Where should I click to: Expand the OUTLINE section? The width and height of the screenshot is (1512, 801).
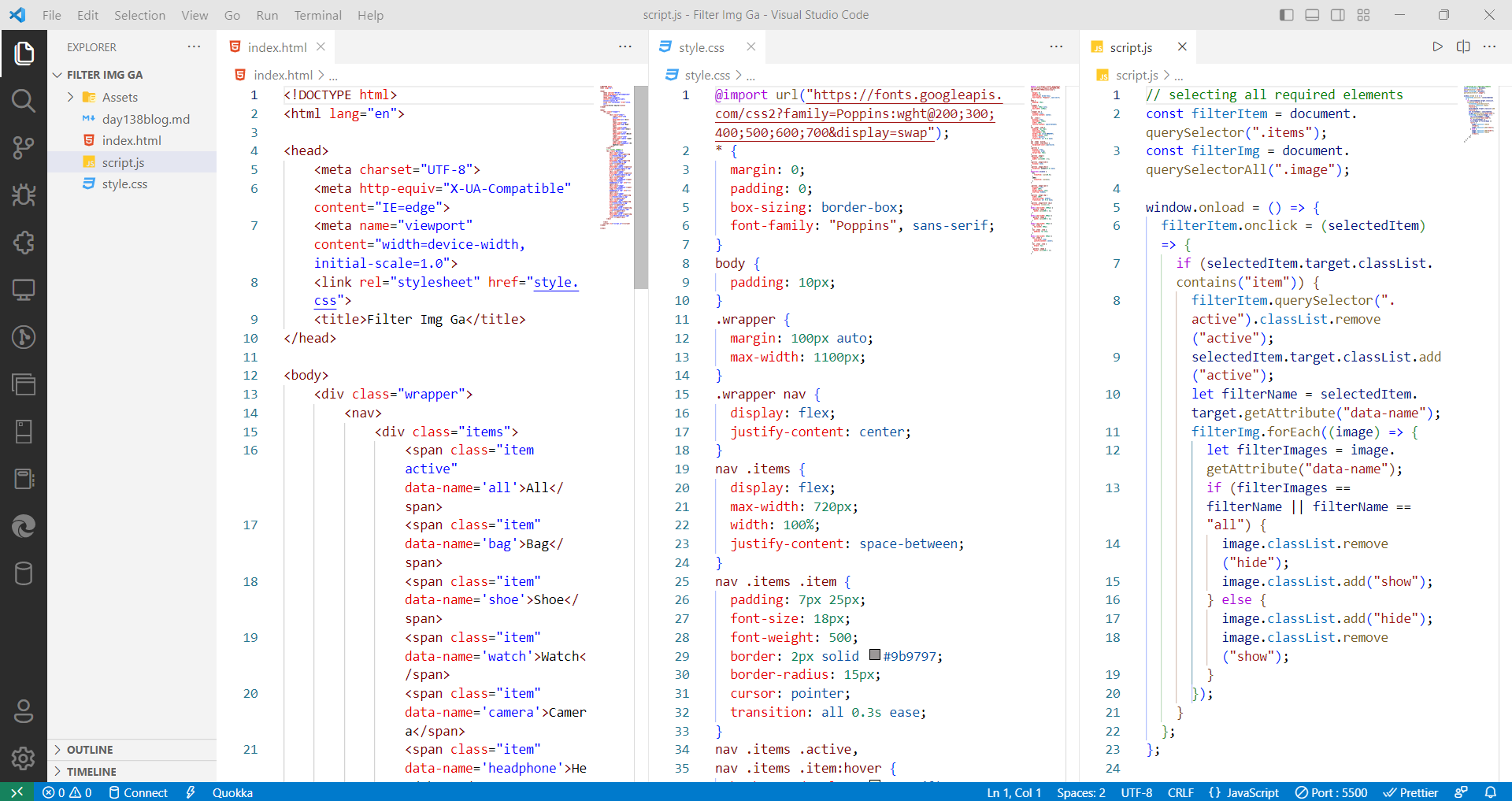tap(132, 750)
